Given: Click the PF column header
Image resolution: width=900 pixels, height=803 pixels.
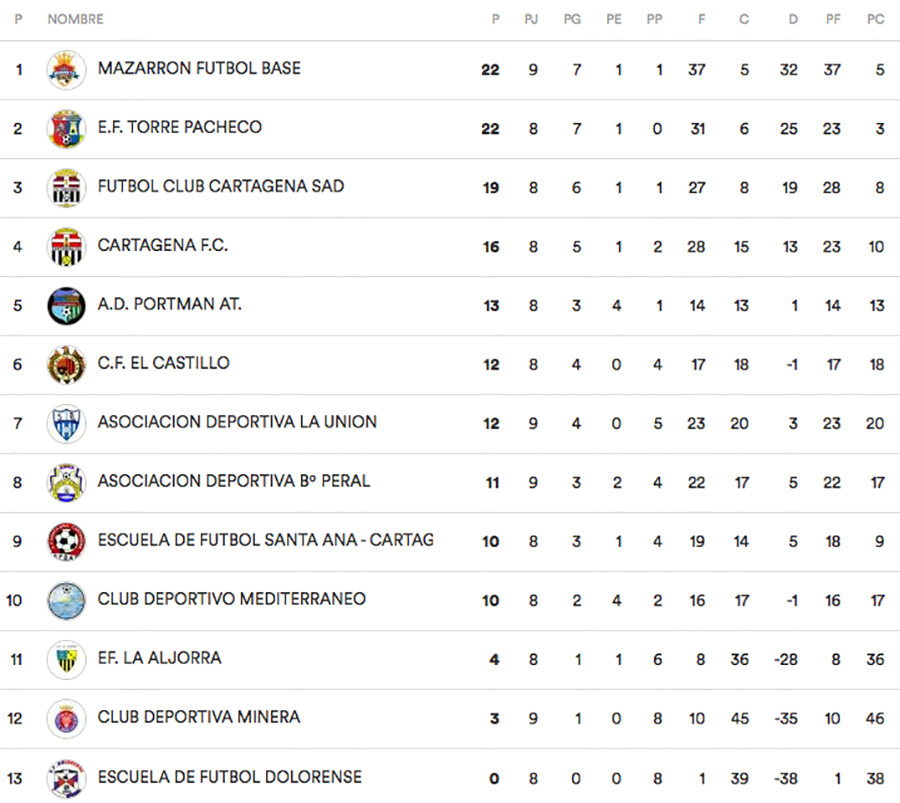Looking at the screenshot, I should 833,19.
